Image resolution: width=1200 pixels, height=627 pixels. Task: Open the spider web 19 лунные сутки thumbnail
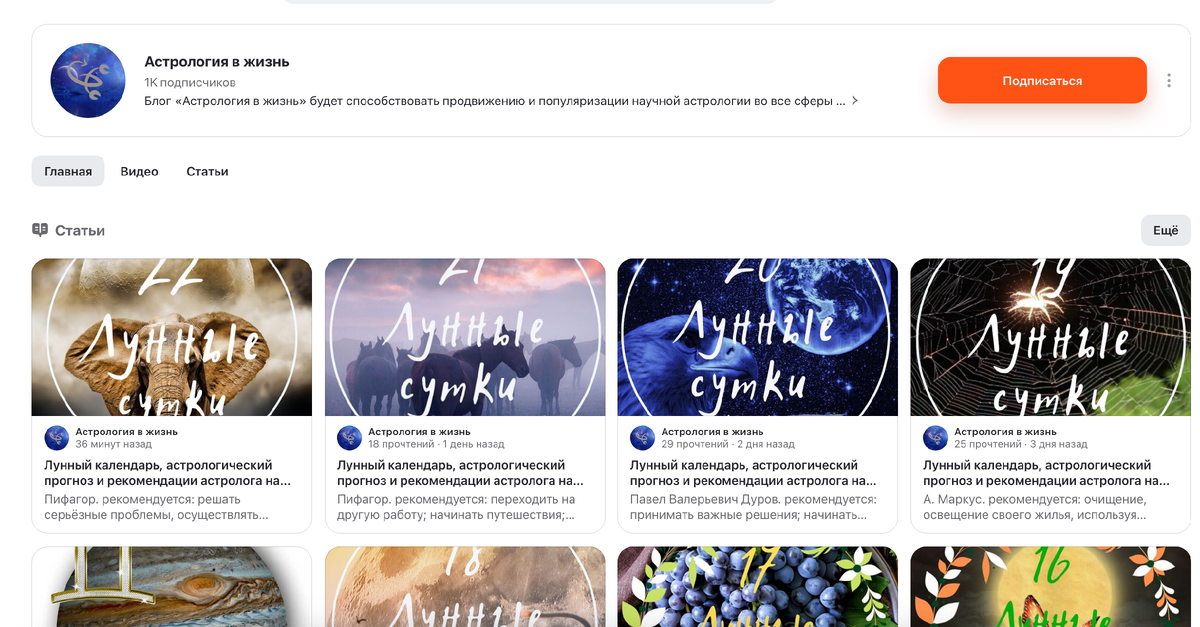point(1050,337)
